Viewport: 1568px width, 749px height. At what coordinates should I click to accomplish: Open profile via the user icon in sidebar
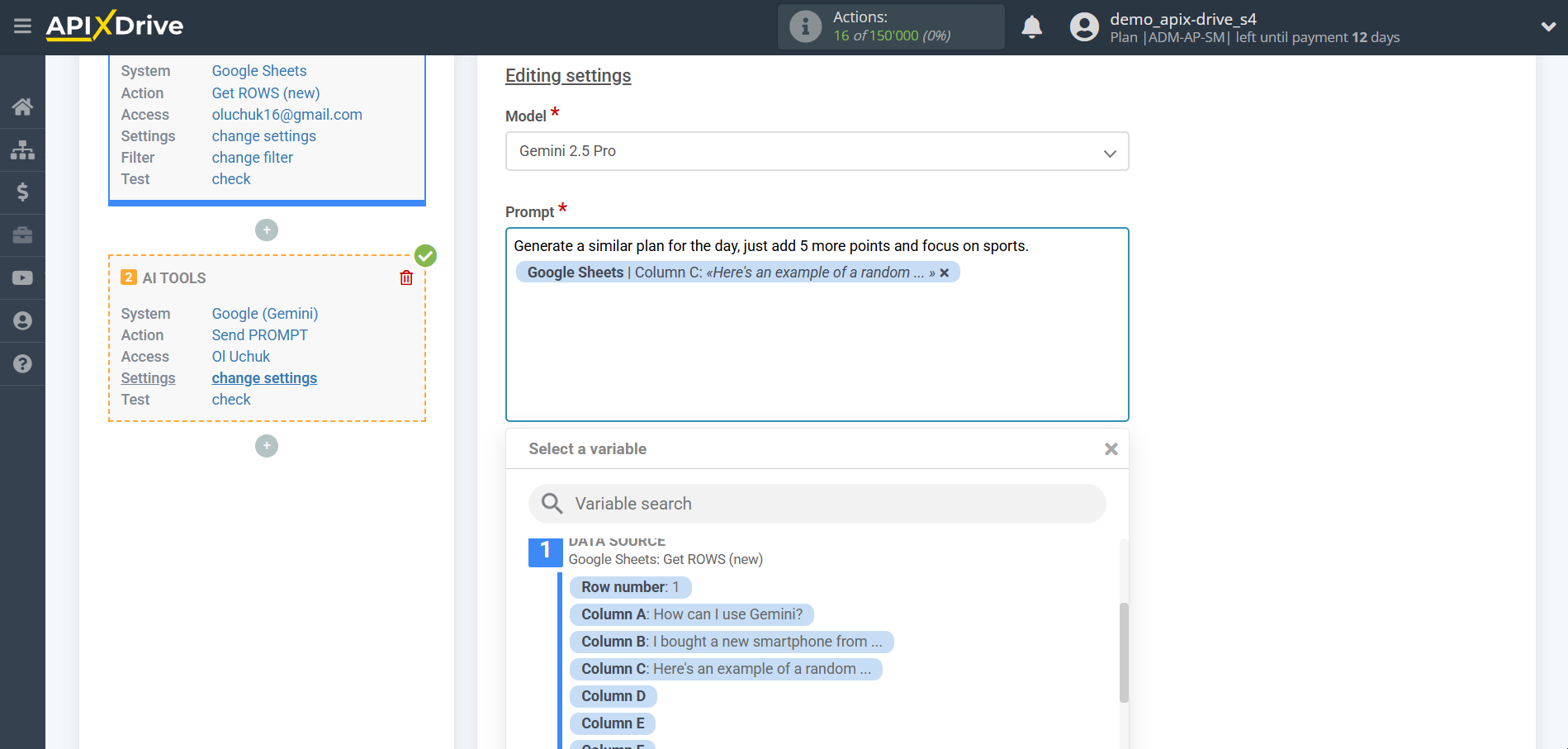pos(22,320)
